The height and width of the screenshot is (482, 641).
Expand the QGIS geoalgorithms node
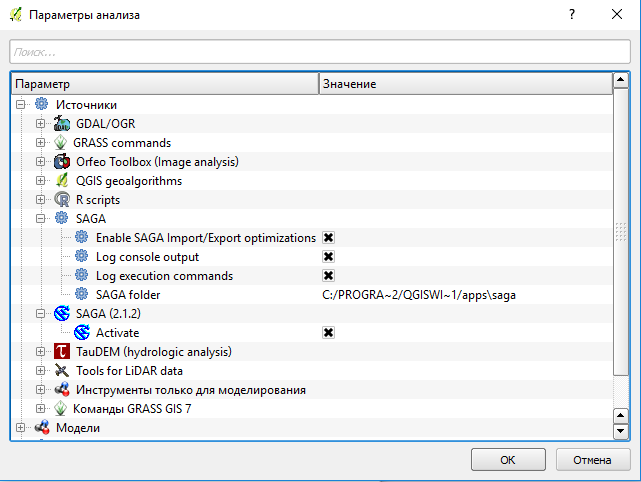[x=40, y=180]
